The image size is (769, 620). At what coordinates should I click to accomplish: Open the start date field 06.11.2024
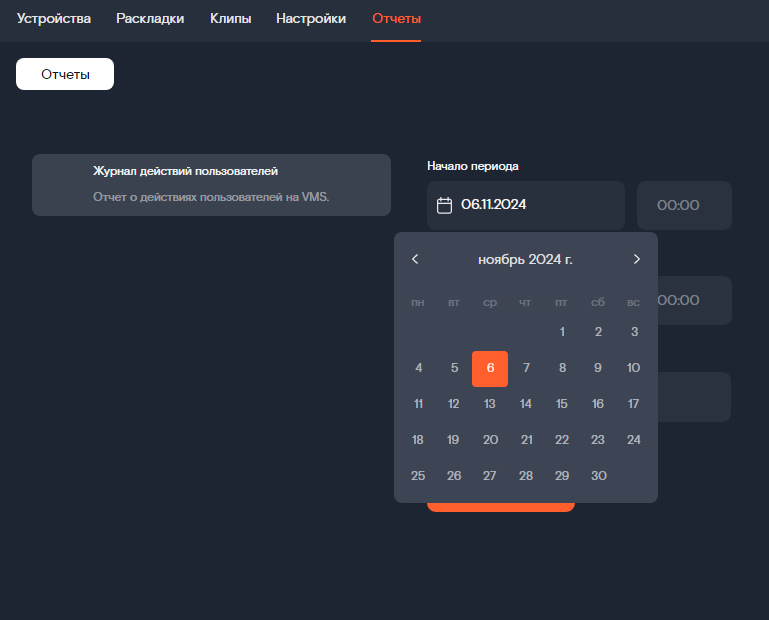(526, 205)
